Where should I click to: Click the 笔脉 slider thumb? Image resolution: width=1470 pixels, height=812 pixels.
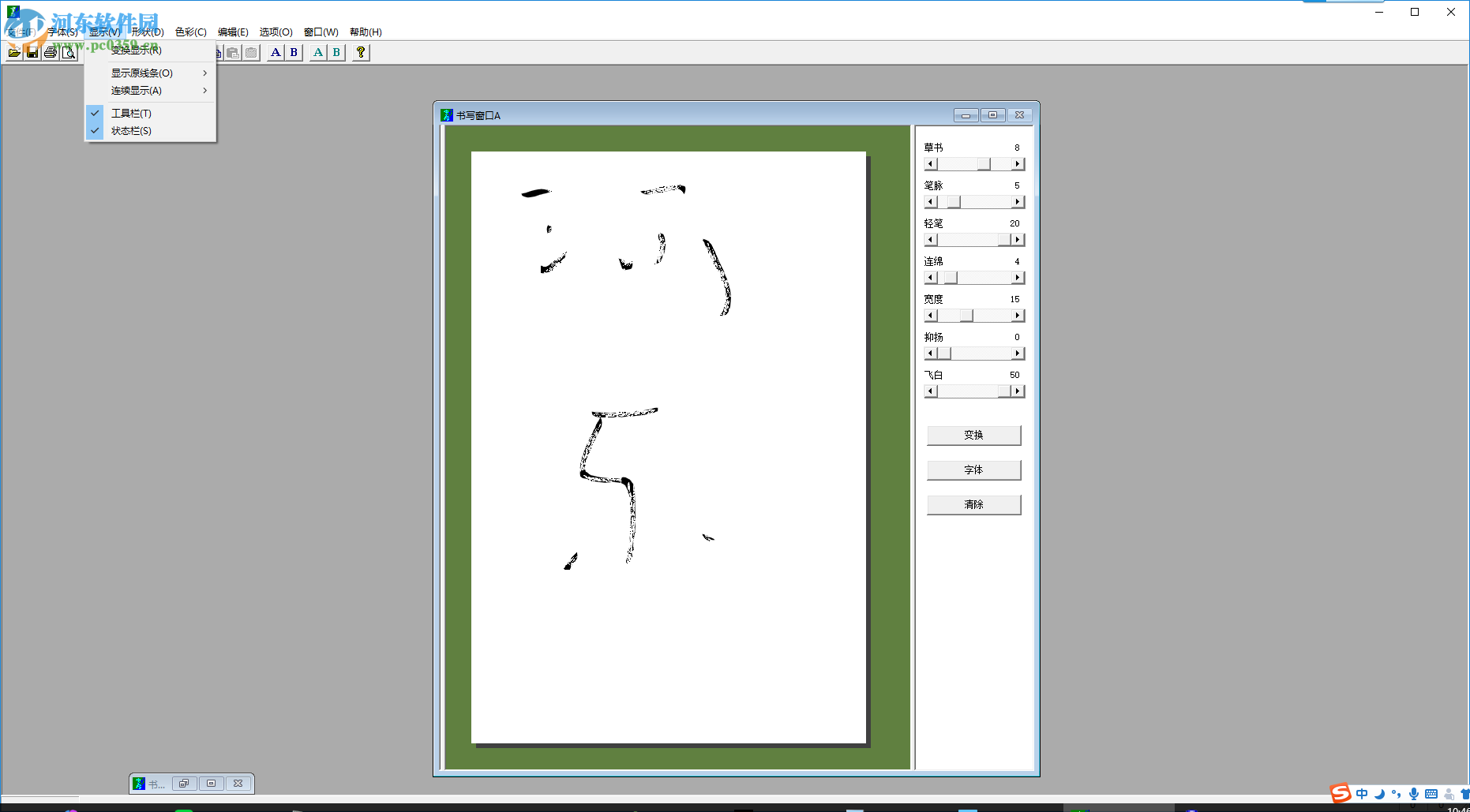[x=954, y=202]
